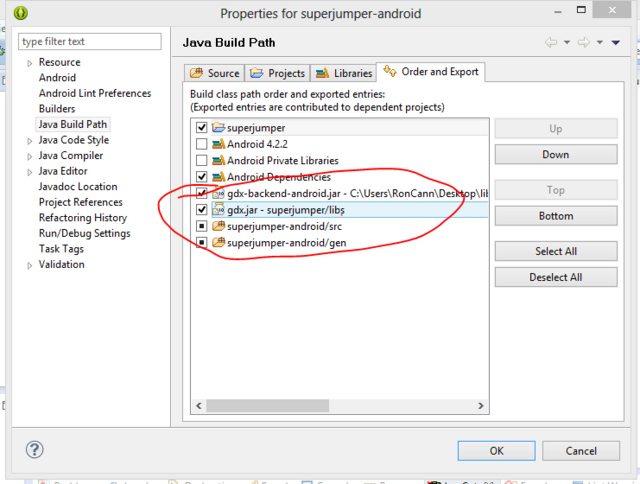Click the back navigation arrow icon

point(551,42)
